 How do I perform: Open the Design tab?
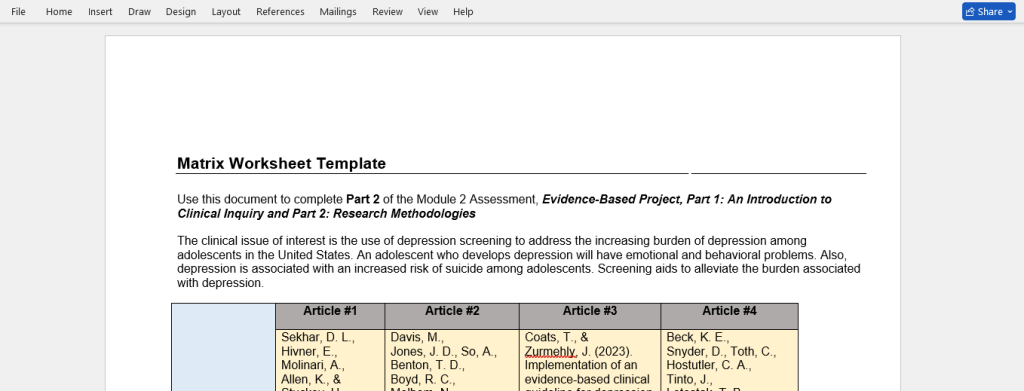pyautogui.click(x=181, y=12)
